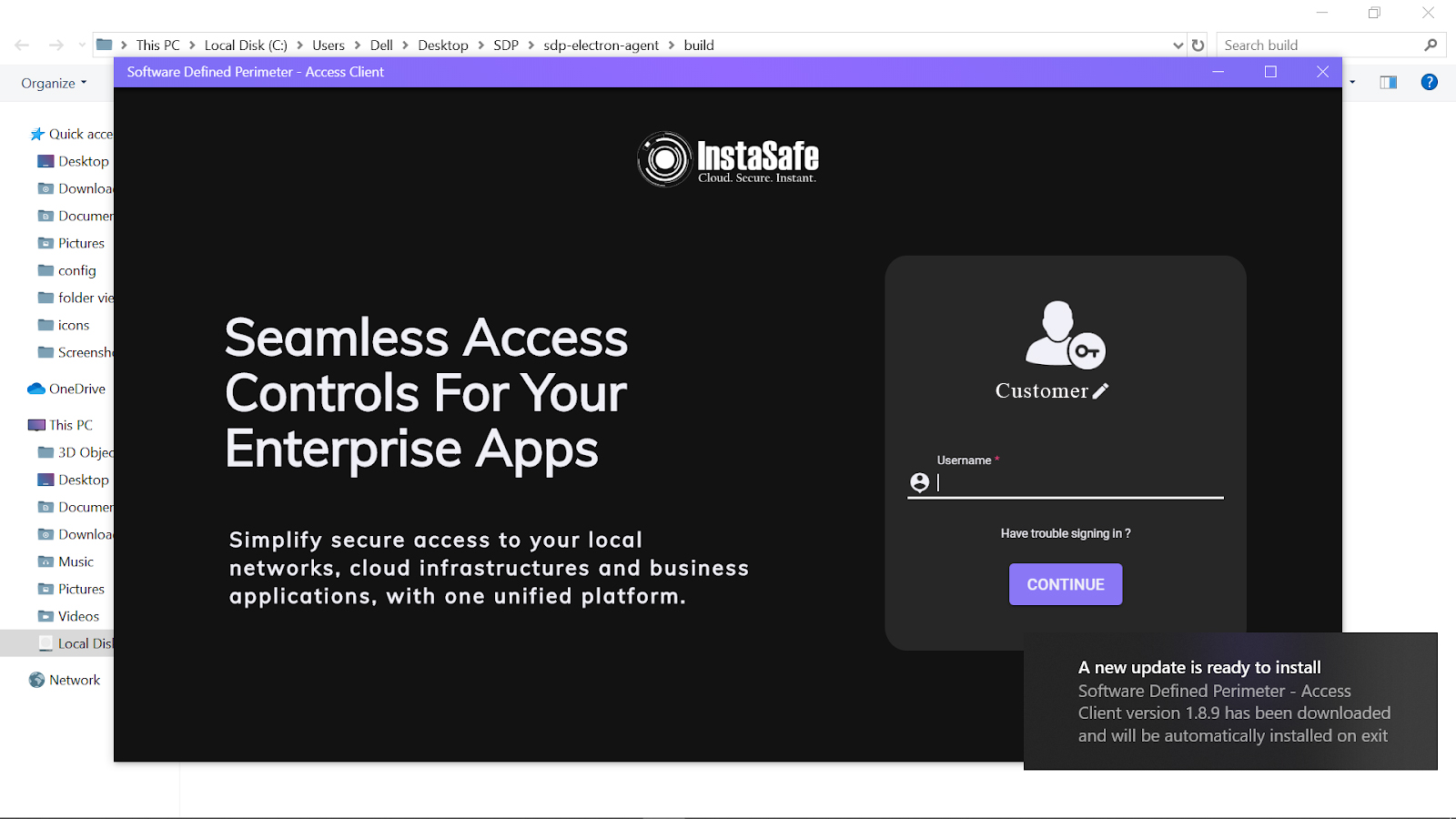Open the recent locations dropdown in File Explorer

click(x=82, y=45)
